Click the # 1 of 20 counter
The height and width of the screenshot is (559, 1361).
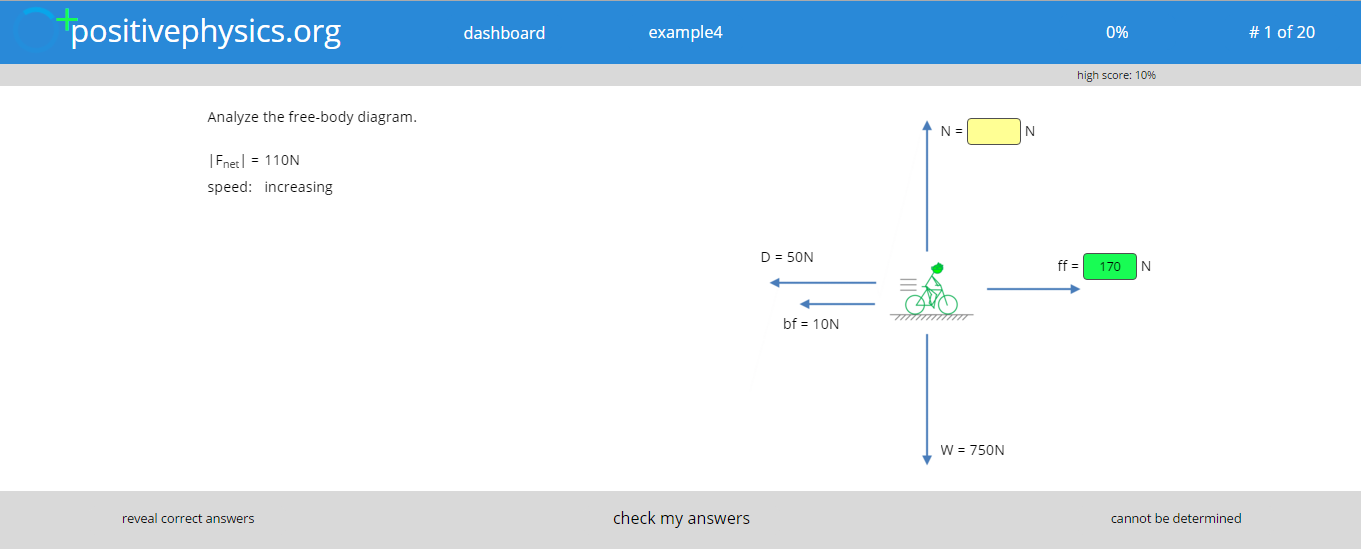pyautogui.click(x=1282, y=32)
